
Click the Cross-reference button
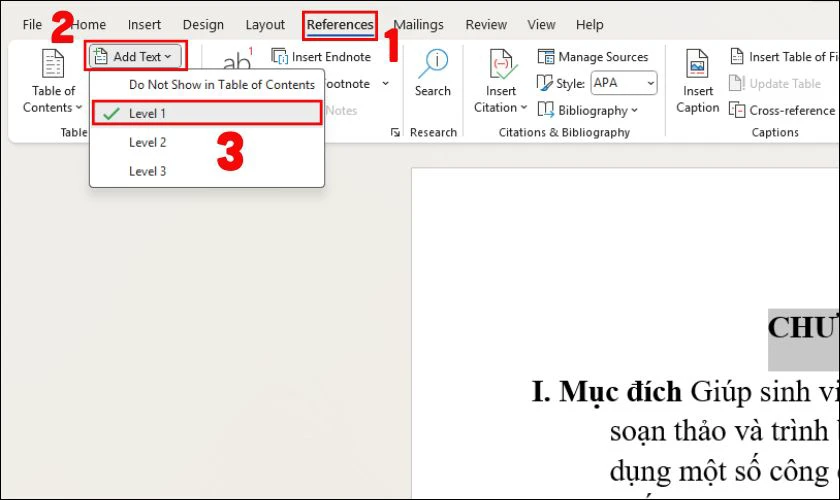click(782, 110)
